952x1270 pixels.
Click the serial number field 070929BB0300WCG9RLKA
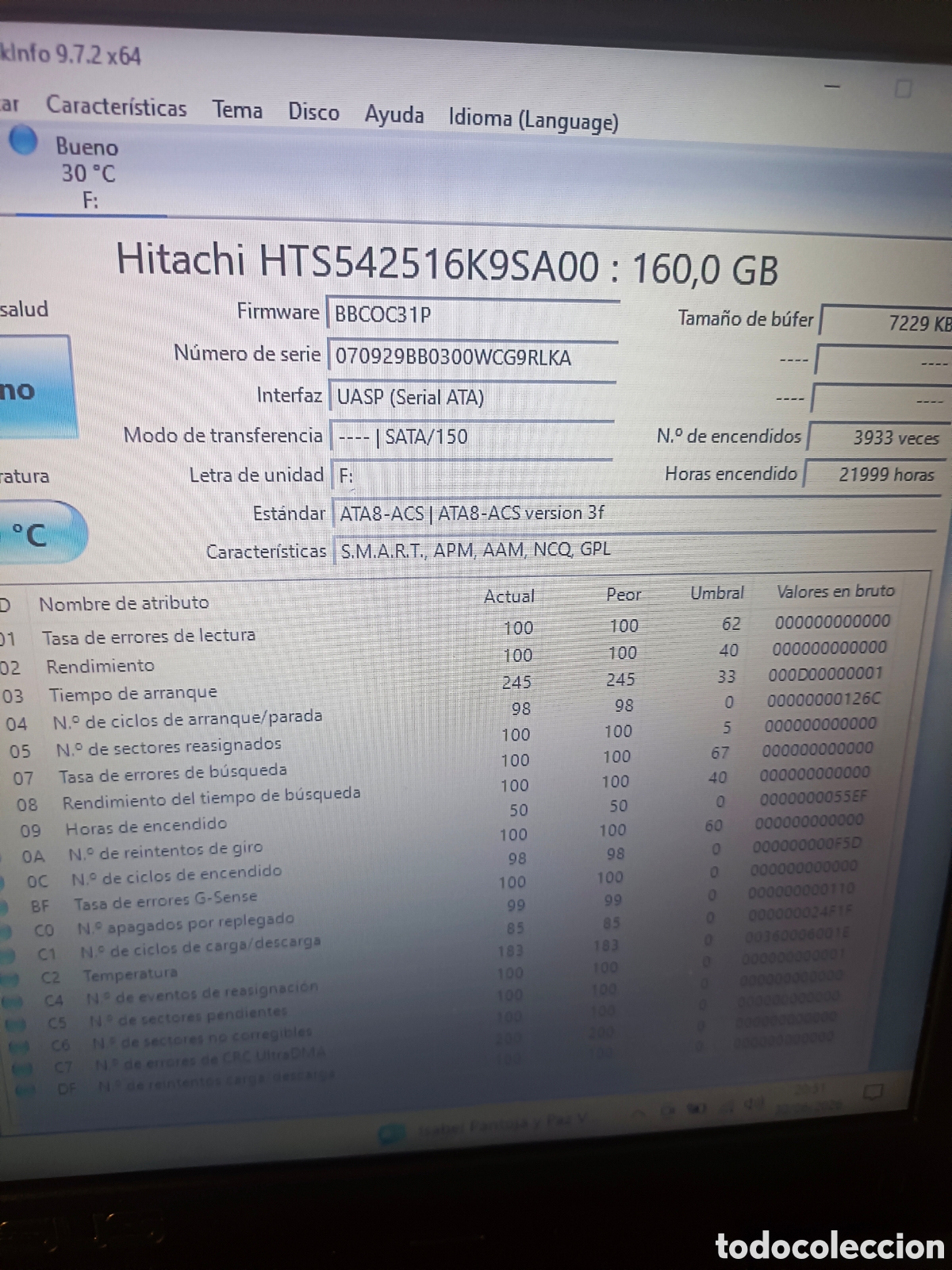click(472, 356)
